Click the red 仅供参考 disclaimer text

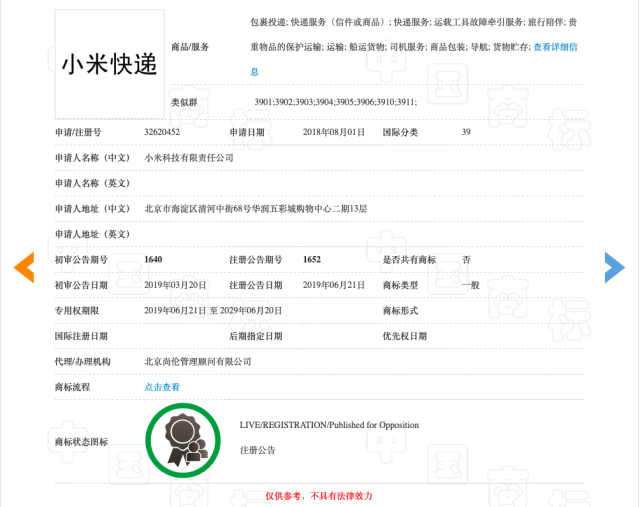pyautogui.click(x=319, y=495)
